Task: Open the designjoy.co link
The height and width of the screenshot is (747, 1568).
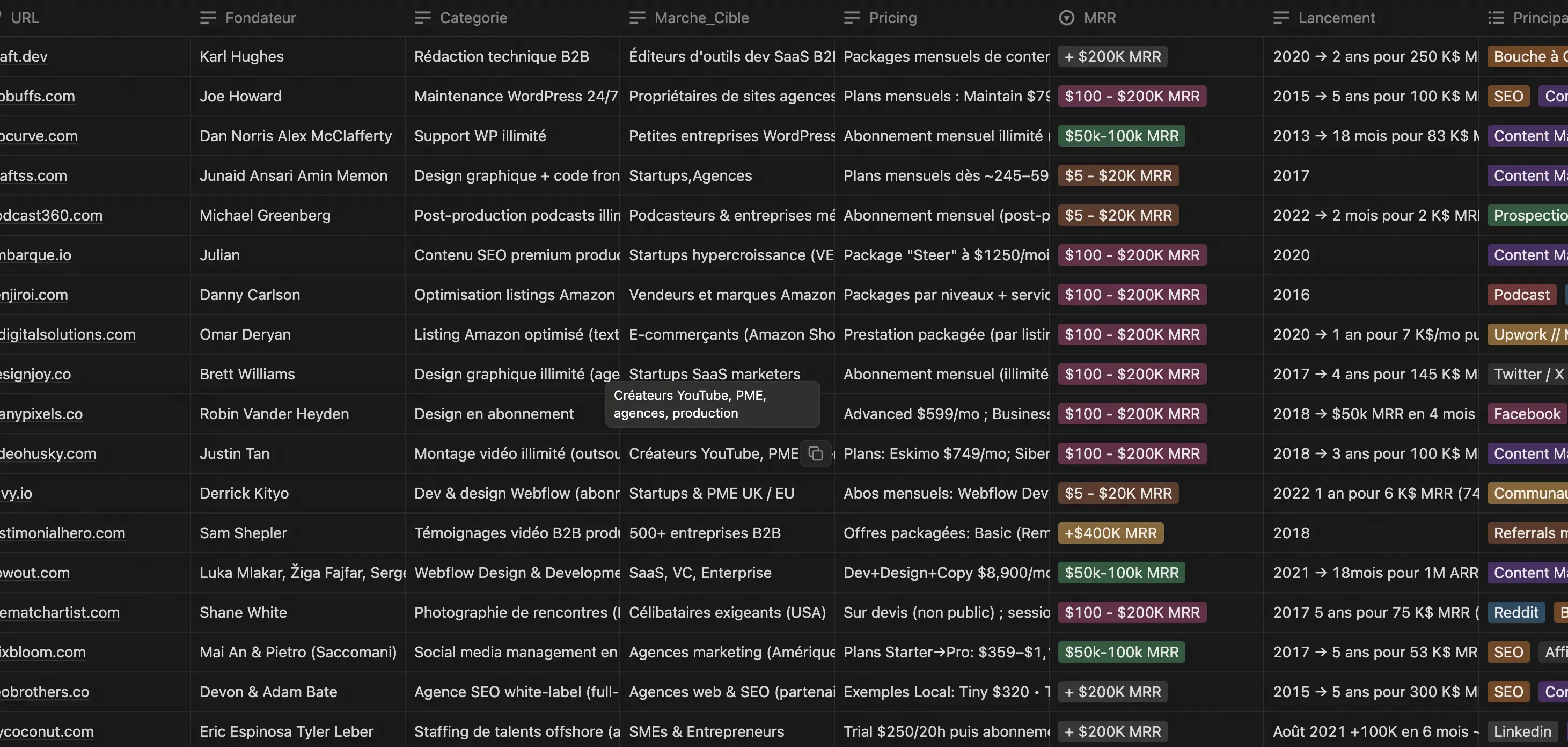Action: tap(35, 375)
